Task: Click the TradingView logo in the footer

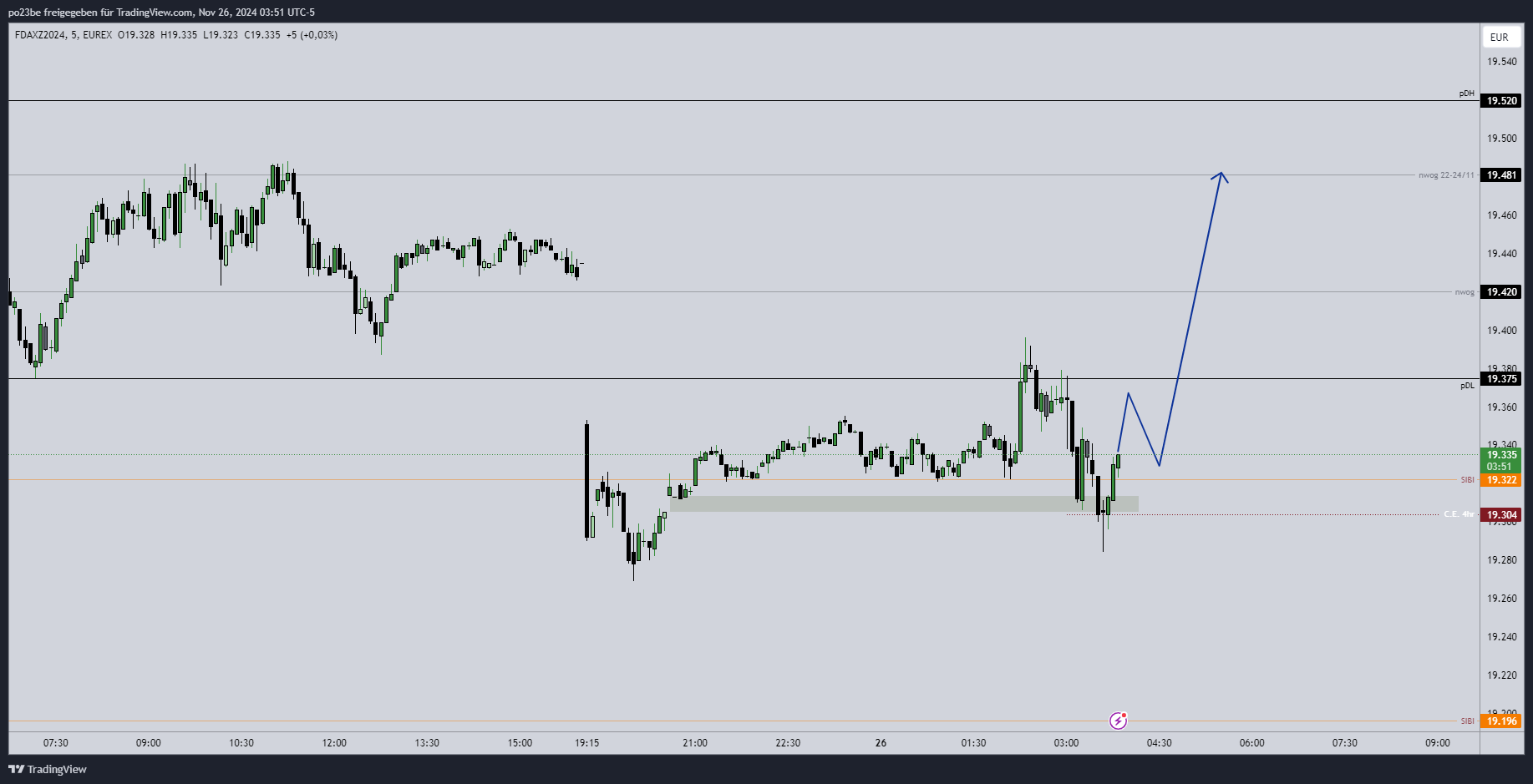Action: [x=48, y=769]
